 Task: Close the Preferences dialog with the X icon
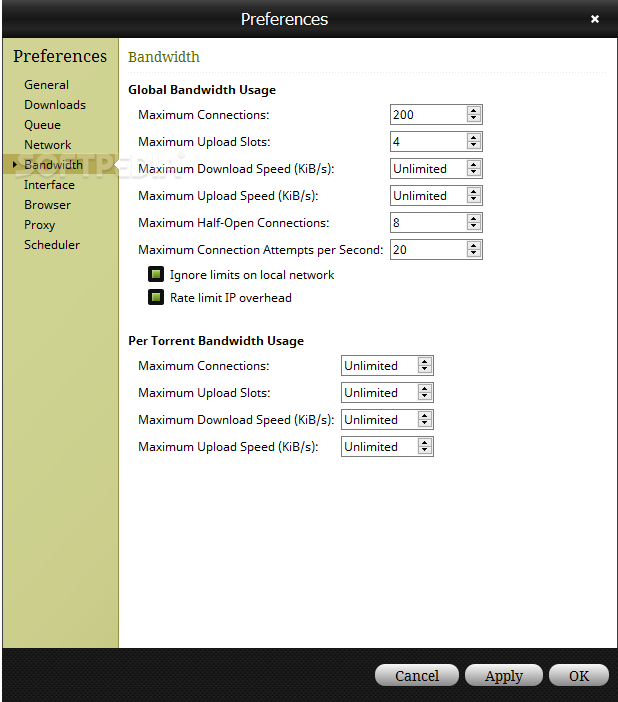point(594,19)
